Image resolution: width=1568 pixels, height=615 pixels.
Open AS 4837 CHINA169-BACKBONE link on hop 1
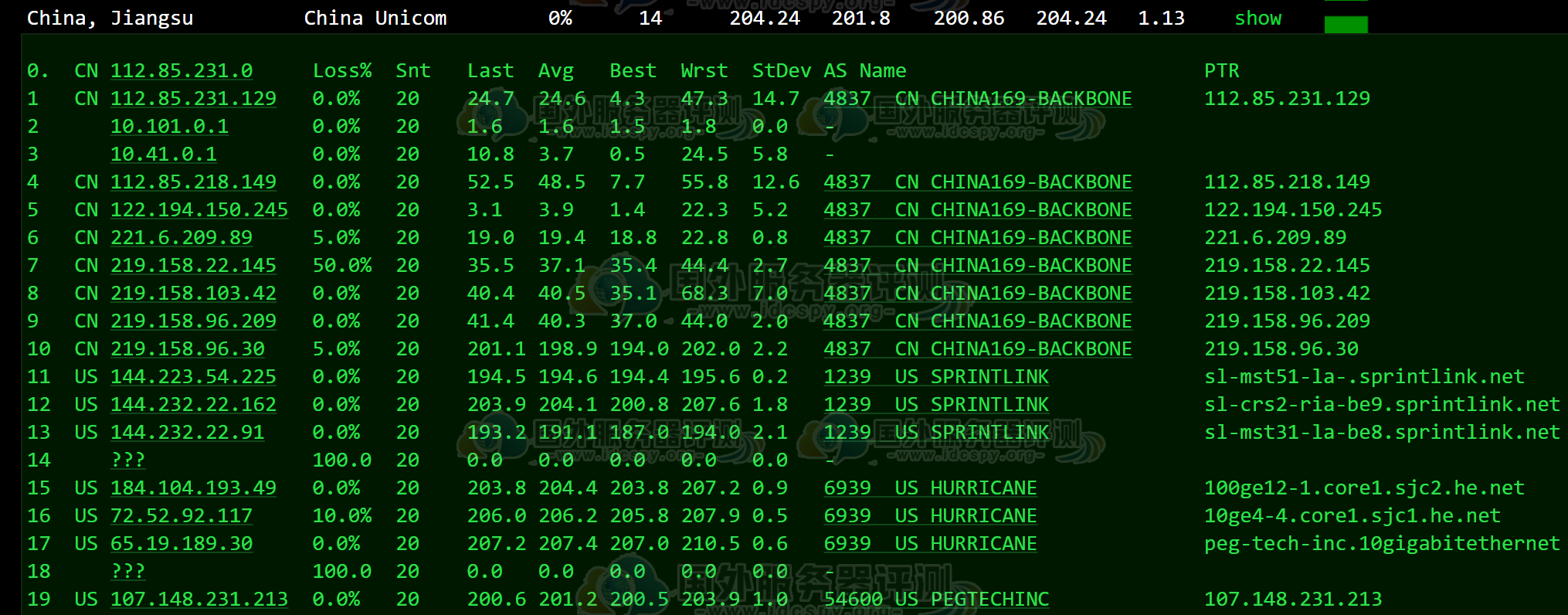click(978, 98)
